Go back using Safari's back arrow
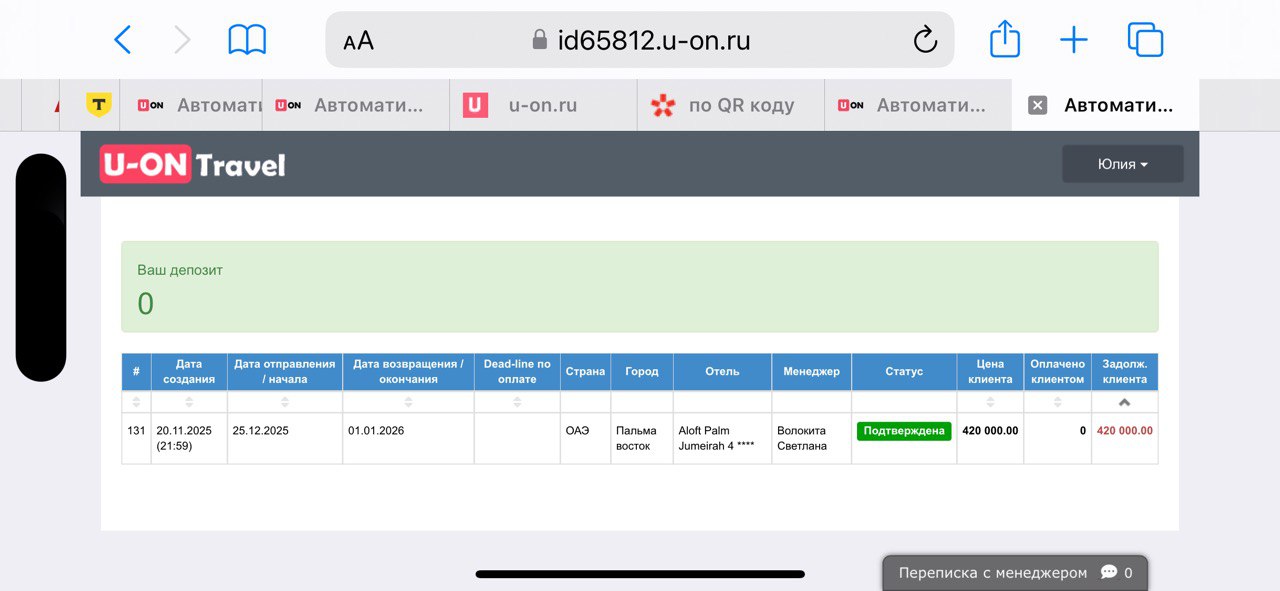 pyautogui.click(x=122, y=40)
